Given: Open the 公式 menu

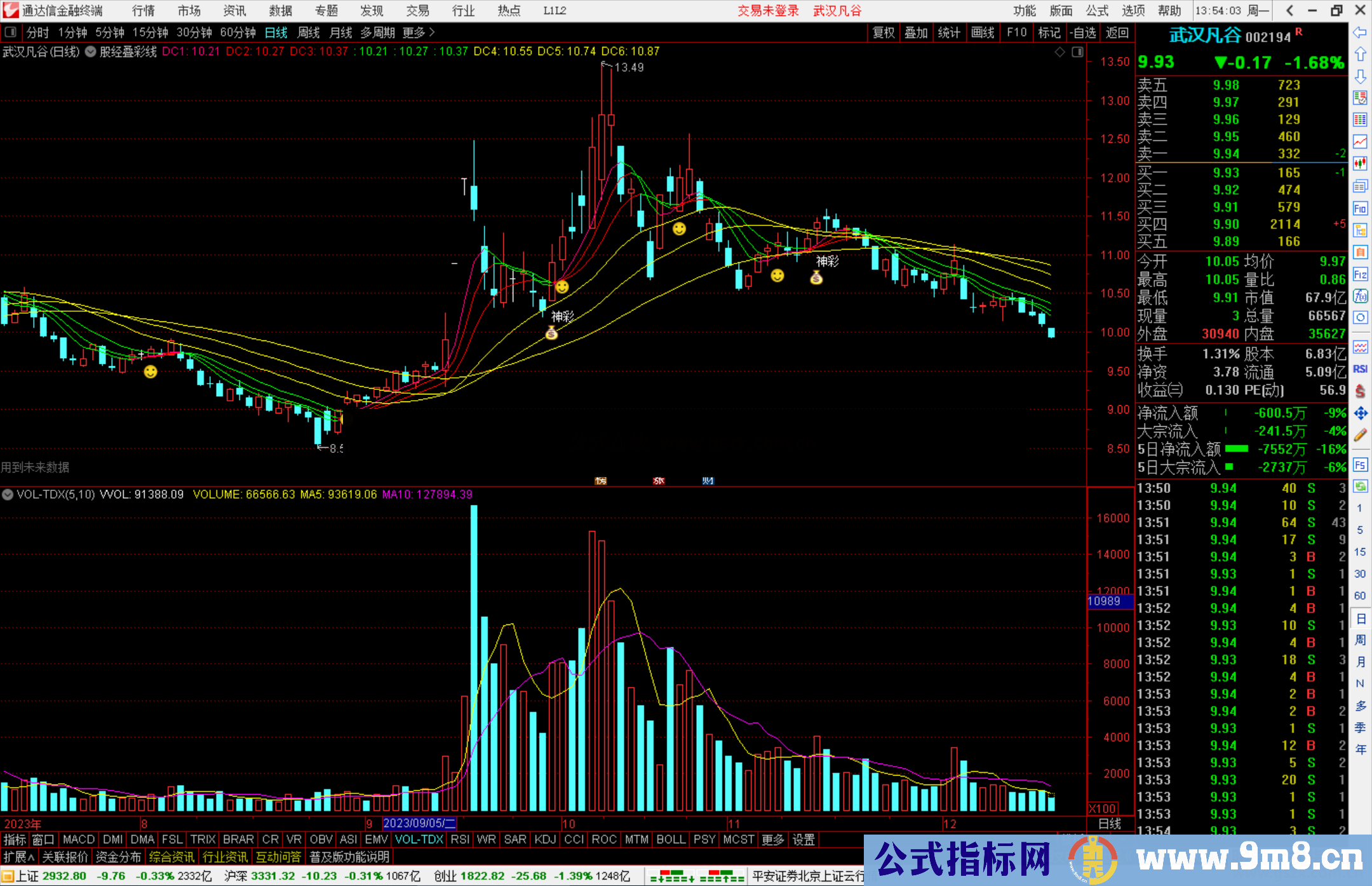Looking at the screenshot, I should 1097,11.
